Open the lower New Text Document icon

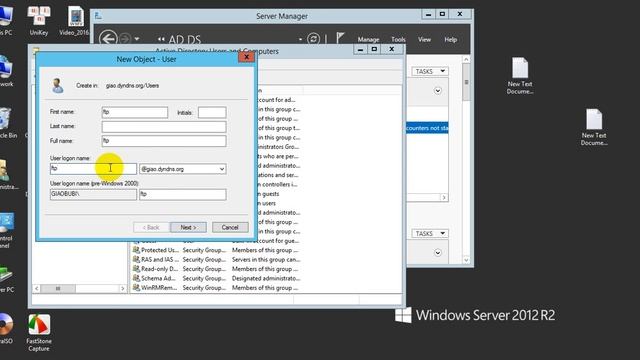594,127
